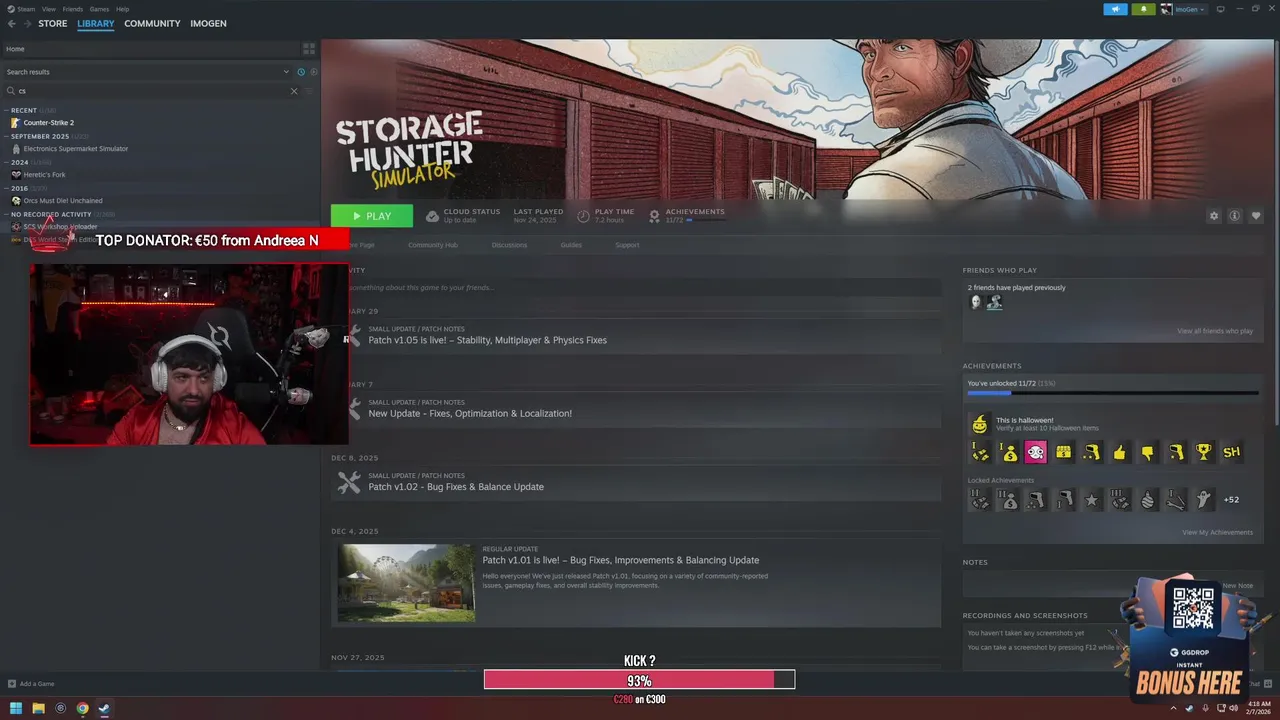Click Add a Game
Viewport: 1280px width, 720px height.
tap(31, 684)
